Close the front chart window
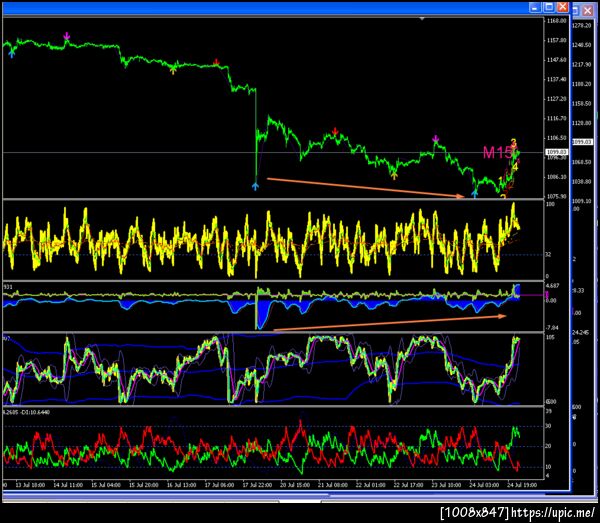Screen dimensions: 600x523 coord(562,7)
